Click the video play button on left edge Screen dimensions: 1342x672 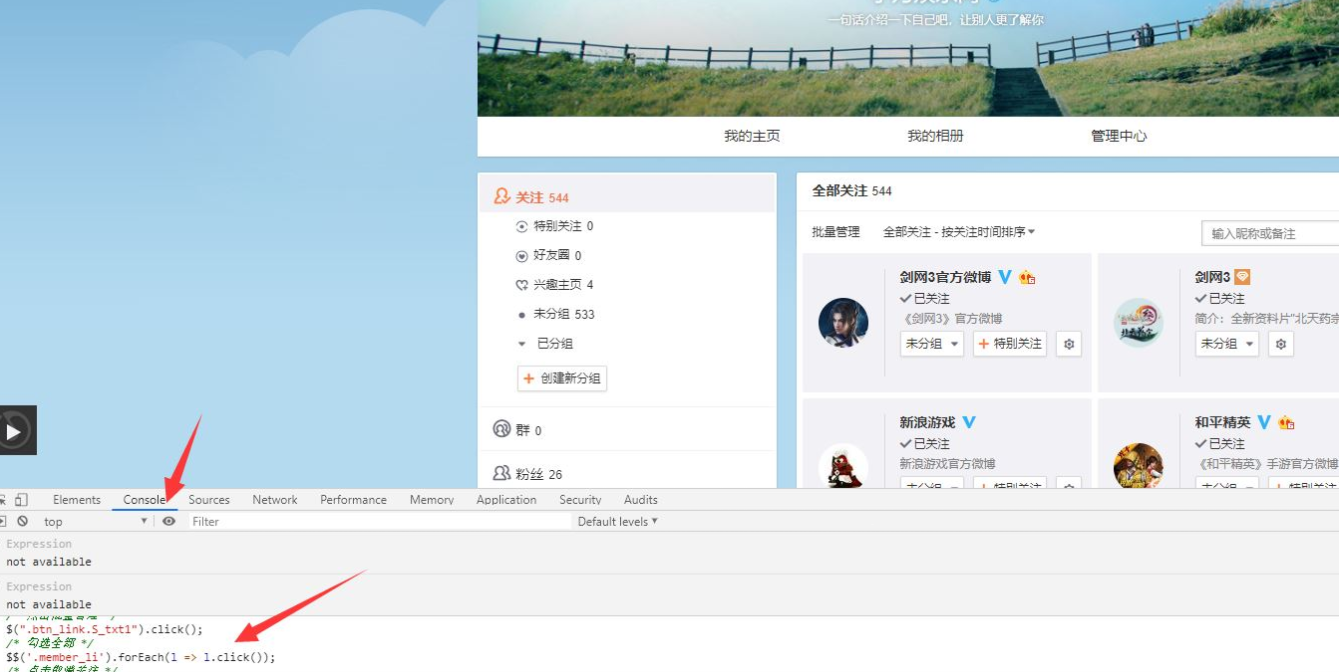[14, 431]
